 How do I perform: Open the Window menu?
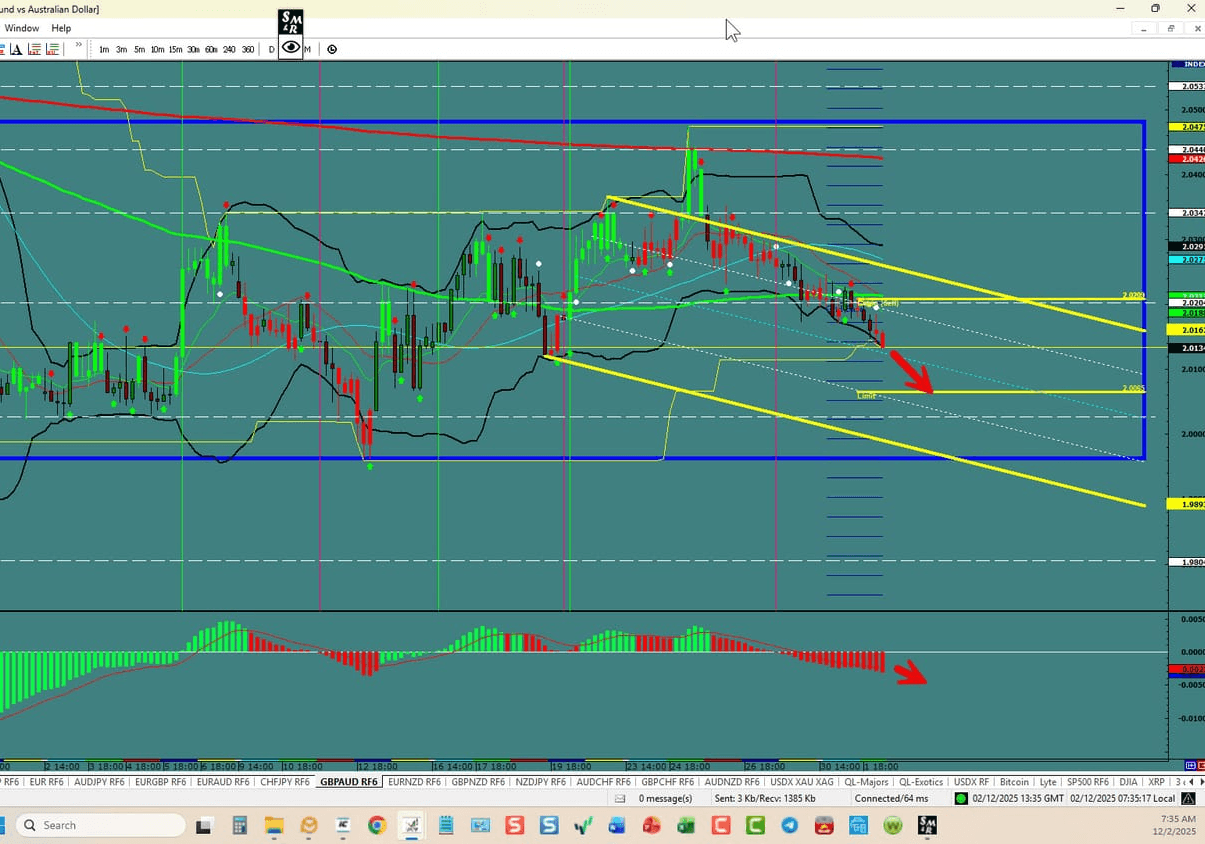[21, 28]
